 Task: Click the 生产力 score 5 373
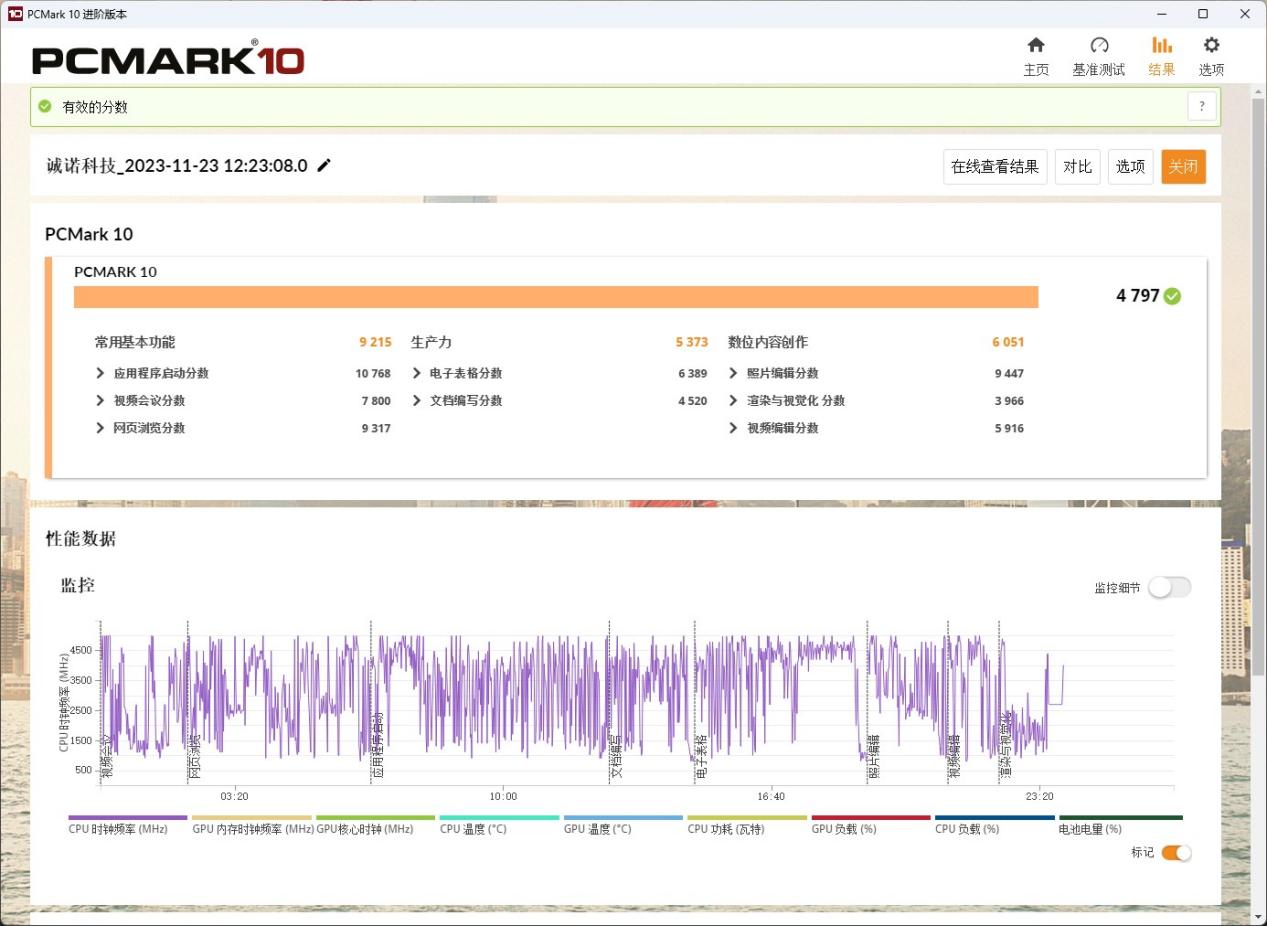coord(692,342)
